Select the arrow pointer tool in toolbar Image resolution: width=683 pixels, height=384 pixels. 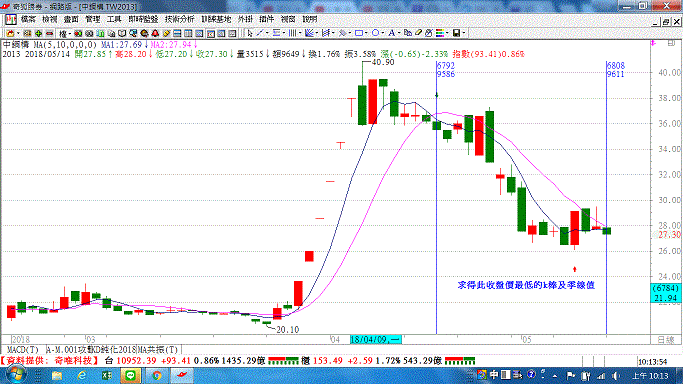click(250, 33)
